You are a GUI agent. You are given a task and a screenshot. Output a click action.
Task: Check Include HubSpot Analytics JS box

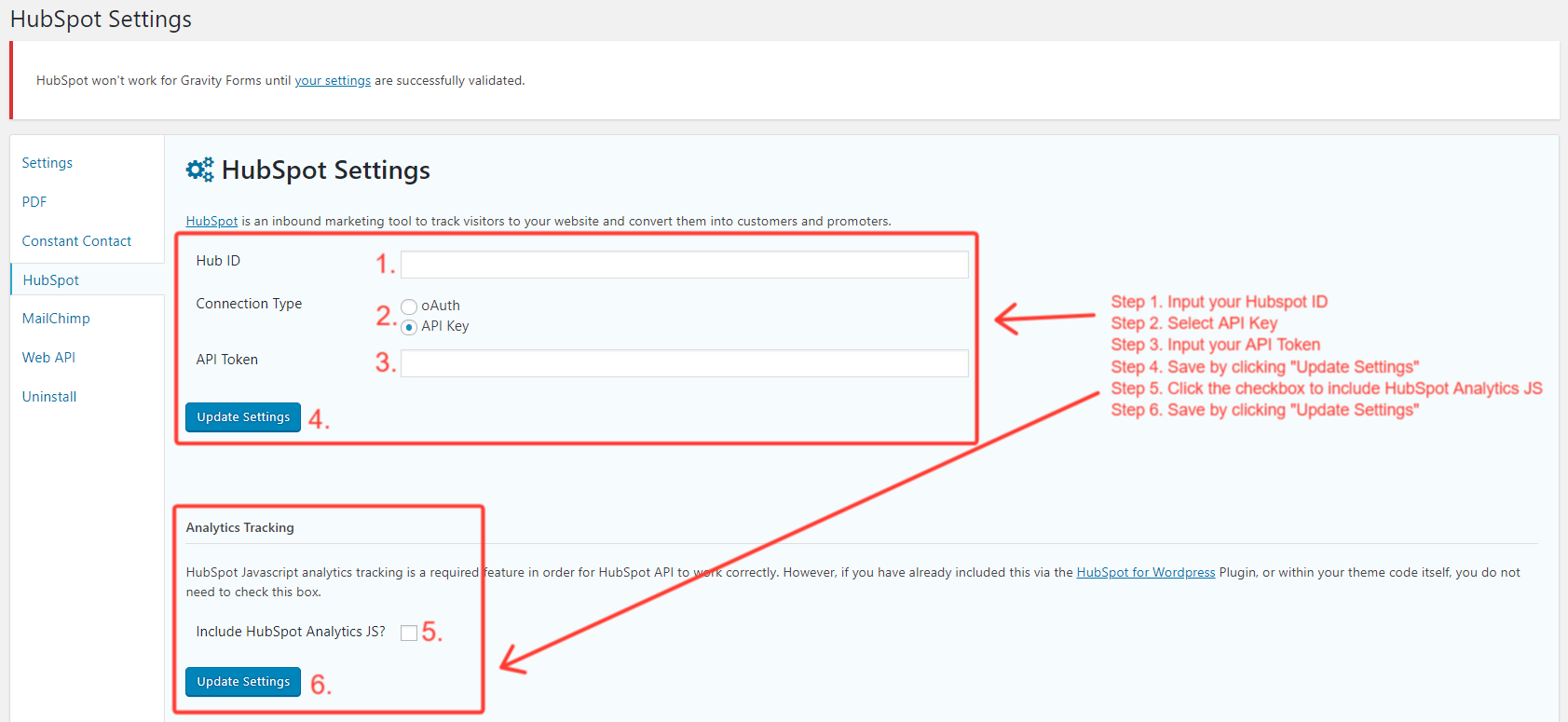point(409,633)
